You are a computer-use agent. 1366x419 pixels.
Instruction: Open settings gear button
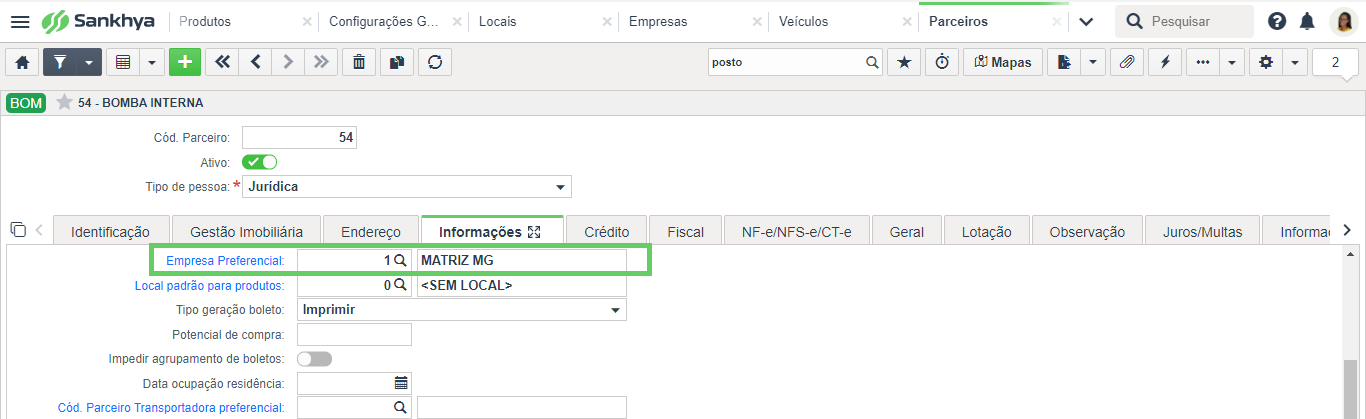[1266, 62]
